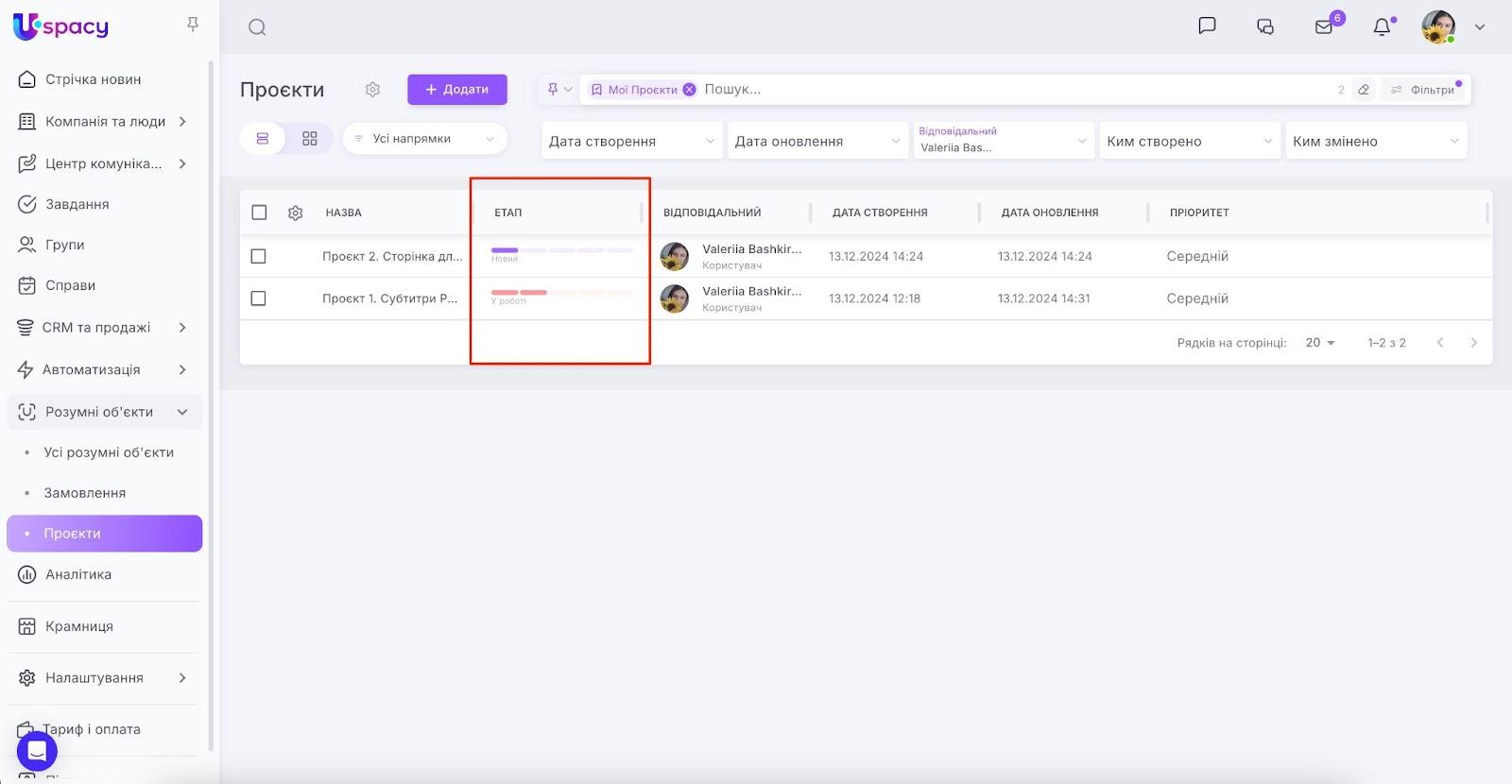Expand the Усі напрямки dropdown

424,139
